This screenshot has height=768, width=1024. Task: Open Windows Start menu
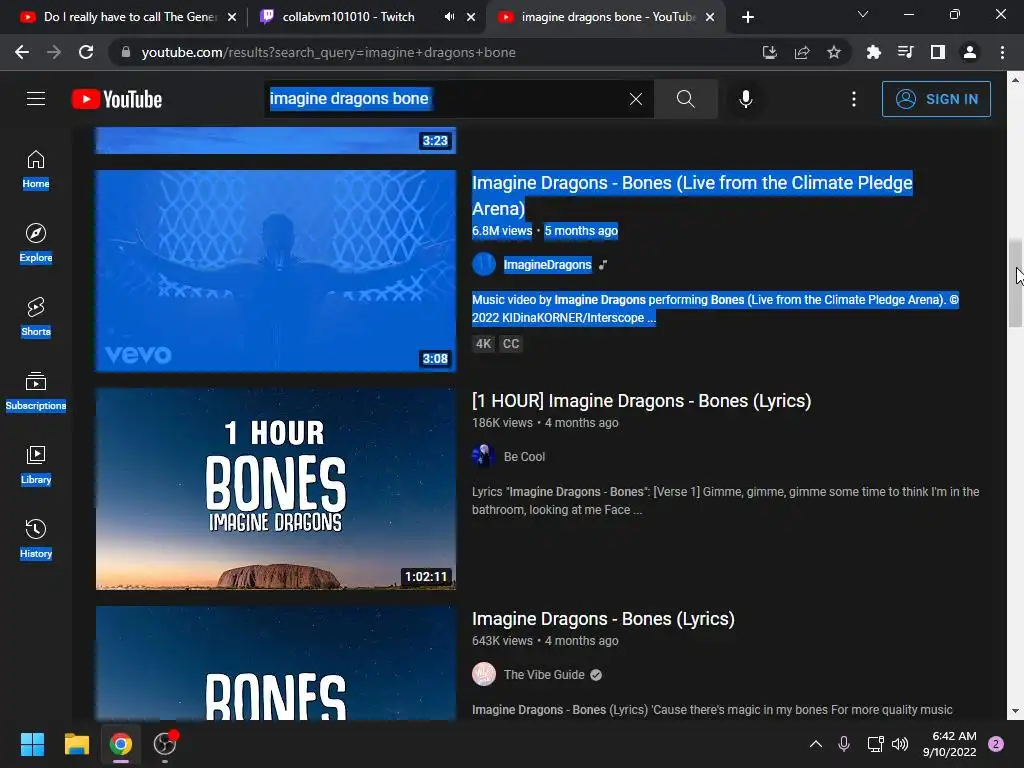(x=32, y=744)
